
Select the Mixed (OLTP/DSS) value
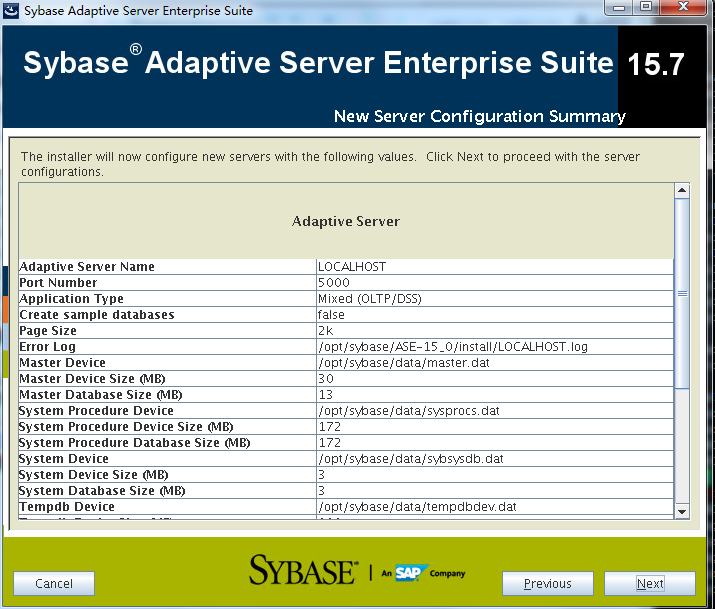(x=369, y=299)
